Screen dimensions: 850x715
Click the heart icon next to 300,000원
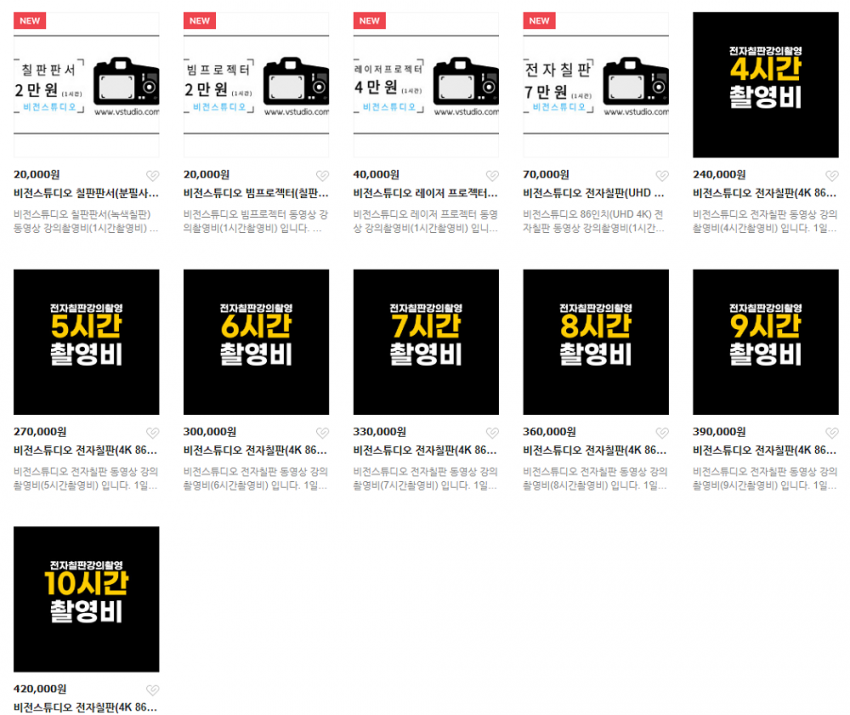click(323, 433)
